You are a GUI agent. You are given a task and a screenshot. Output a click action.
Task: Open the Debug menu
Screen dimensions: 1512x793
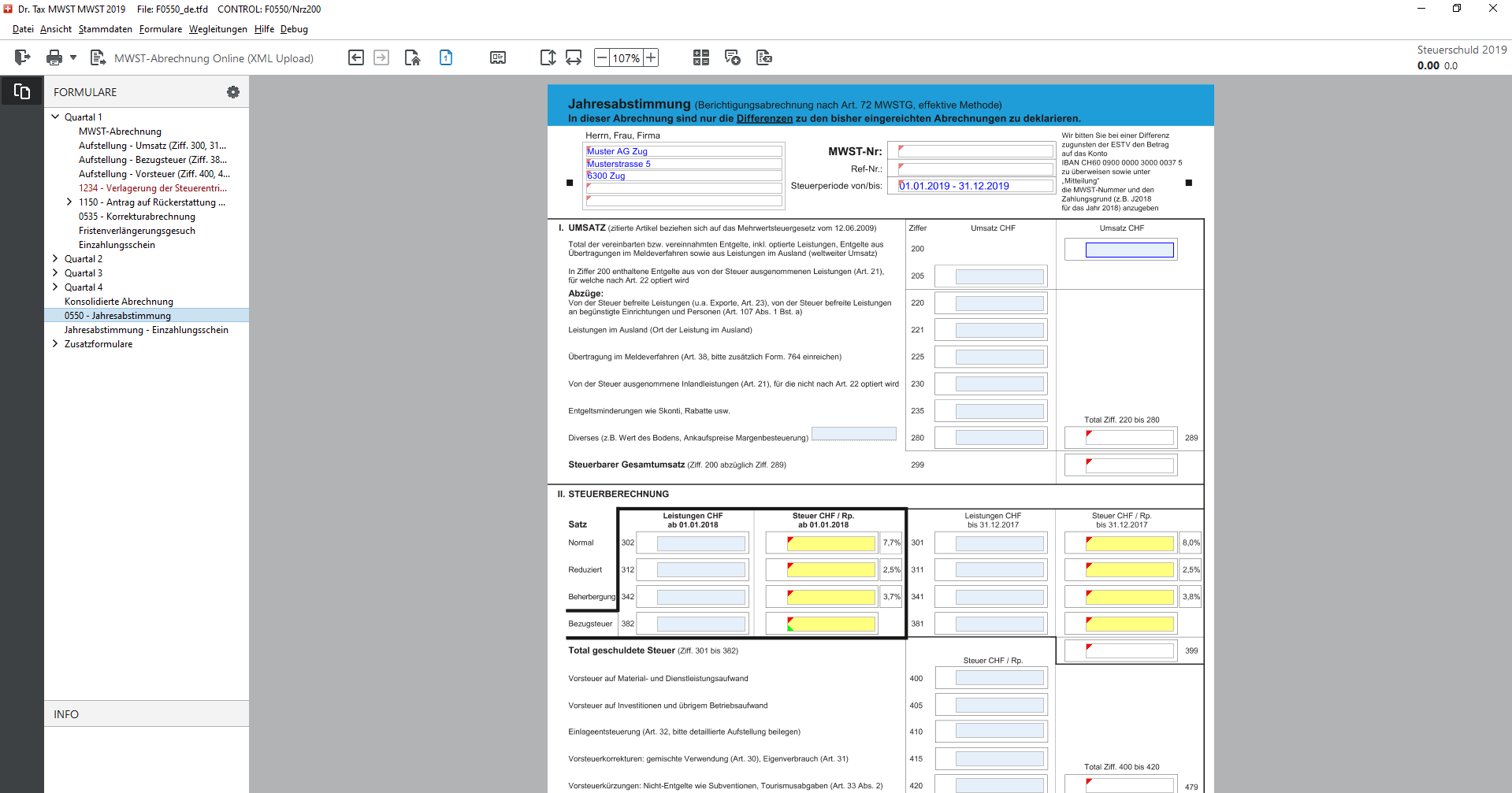pos(294,29)
